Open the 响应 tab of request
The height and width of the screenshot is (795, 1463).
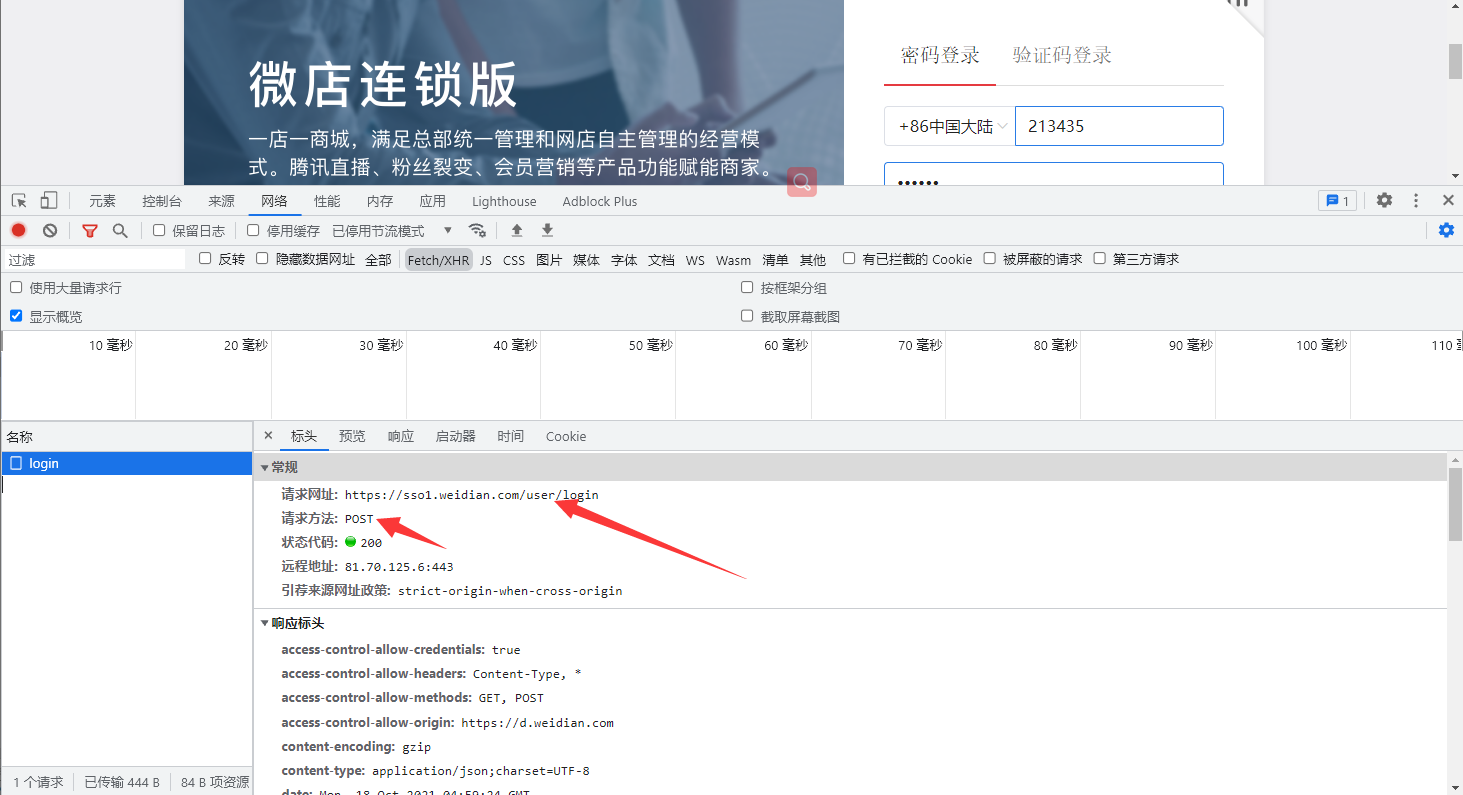[x=401, y=436]
